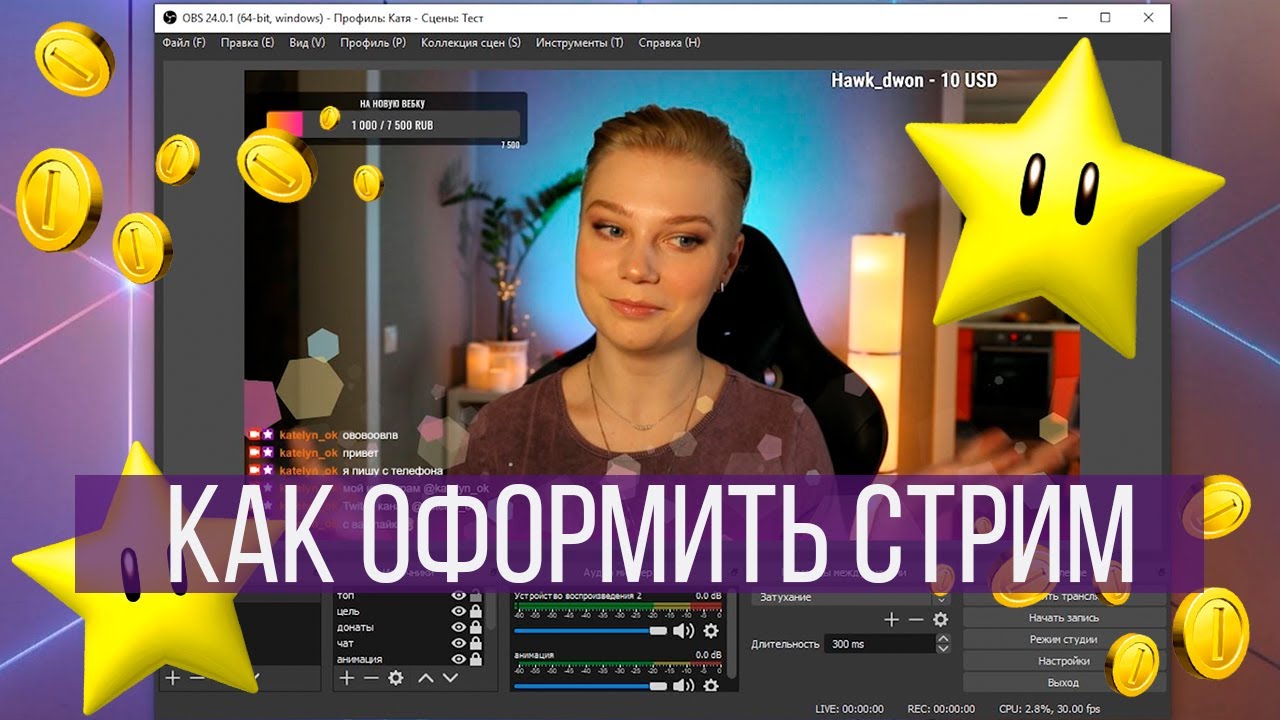The width and height of the screenshot is (1280, 720).
Task: Adjust the анимация volume slider
Action: tap(590, 686)
